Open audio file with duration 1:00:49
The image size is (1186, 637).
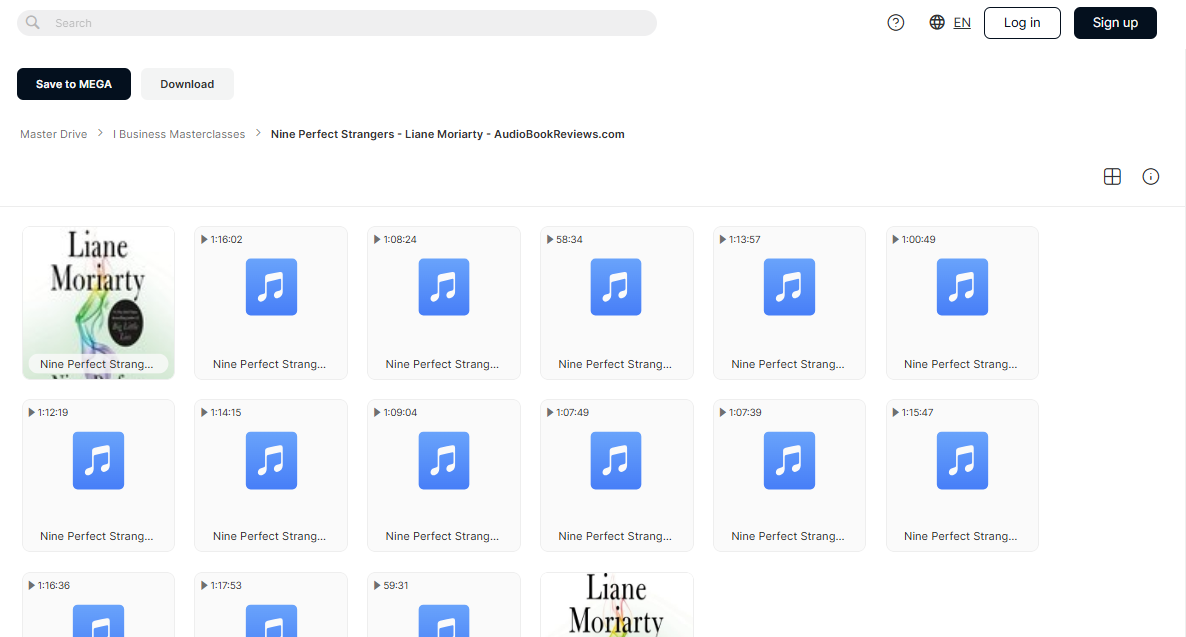(962, 303)
